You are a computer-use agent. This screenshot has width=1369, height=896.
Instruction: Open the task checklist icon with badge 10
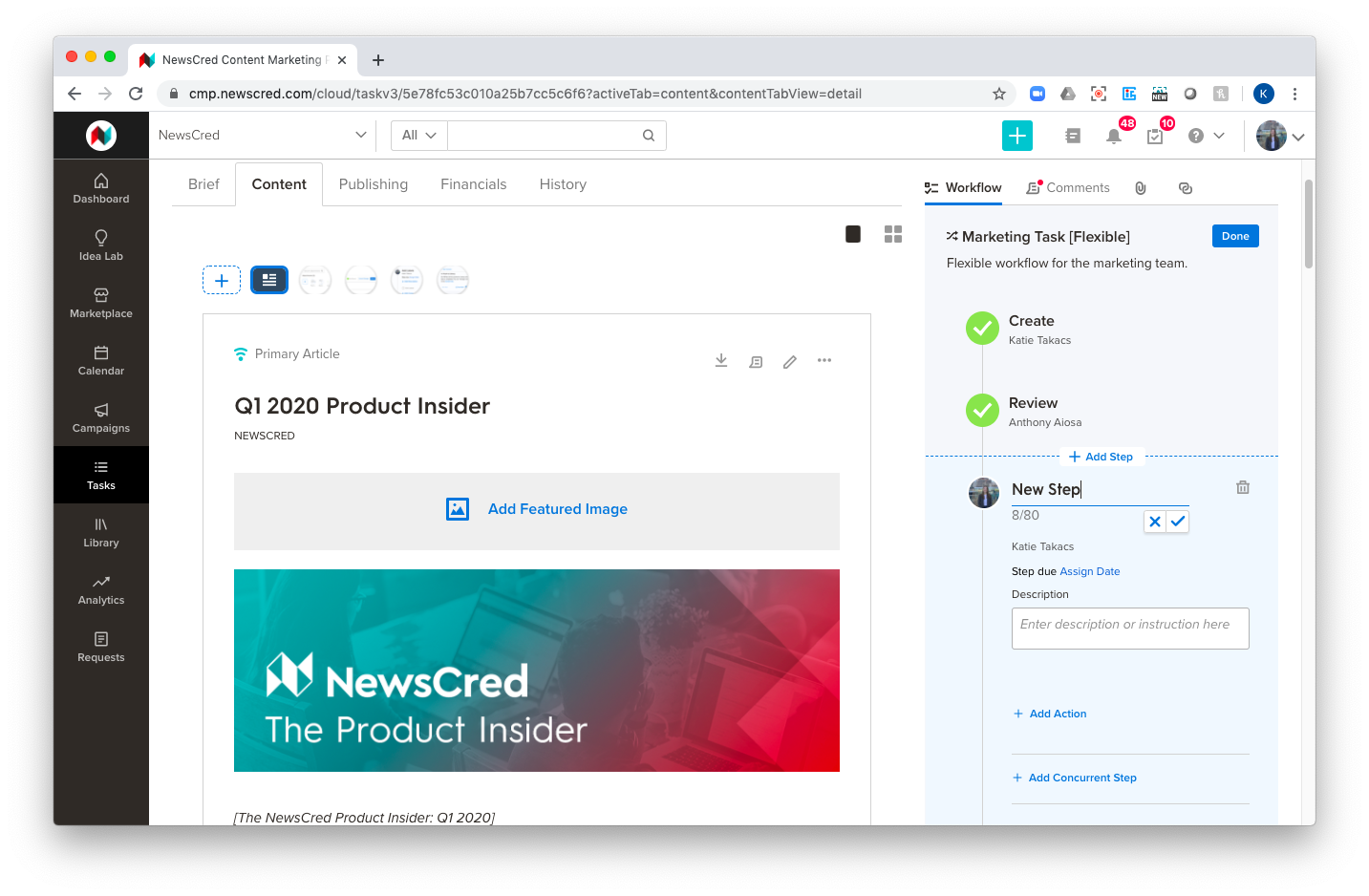pos(1155,136)
